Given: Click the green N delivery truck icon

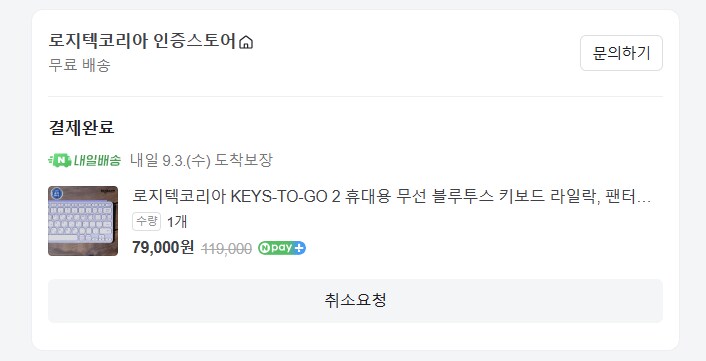Looking at the screenshot, I should tap(60, 160).
